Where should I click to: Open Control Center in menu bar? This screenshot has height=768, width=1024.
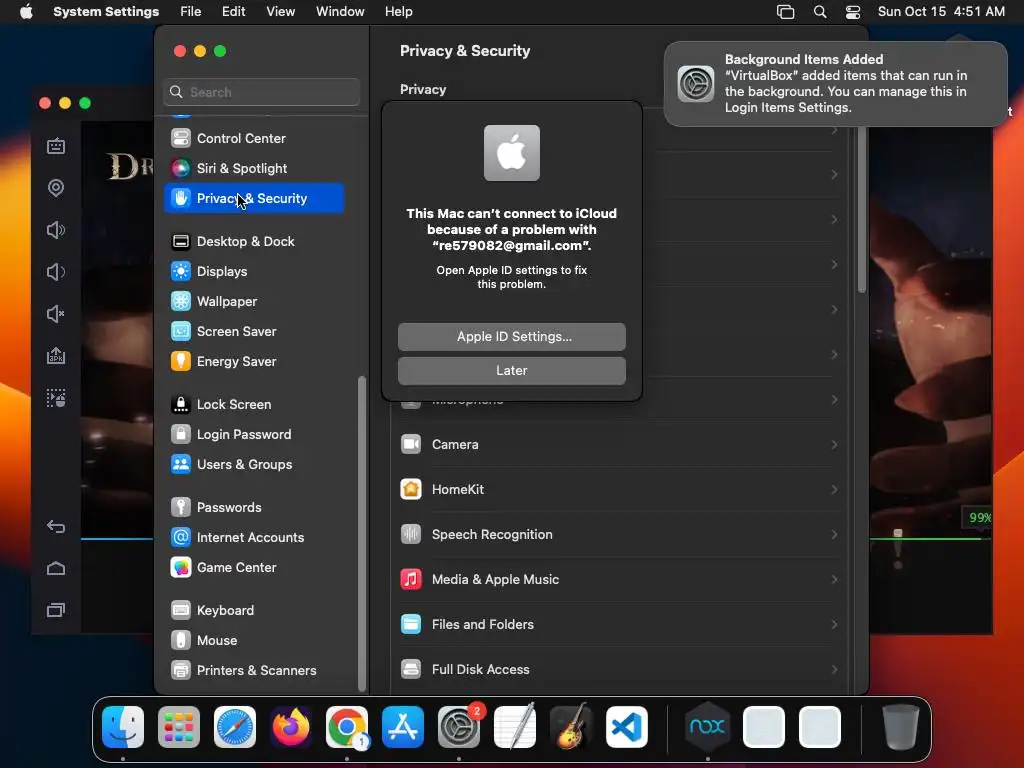click(x=853, y=12)
